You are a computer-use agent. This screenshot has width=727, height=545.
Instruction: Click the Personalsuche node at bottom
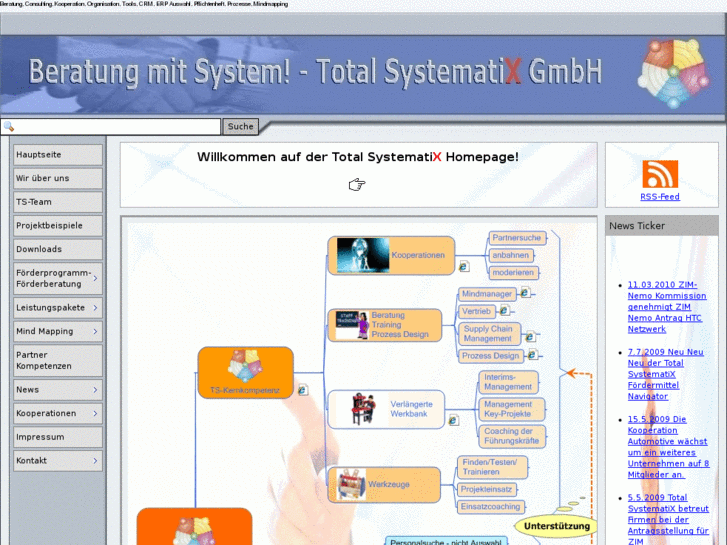click(x=446, y=541)
